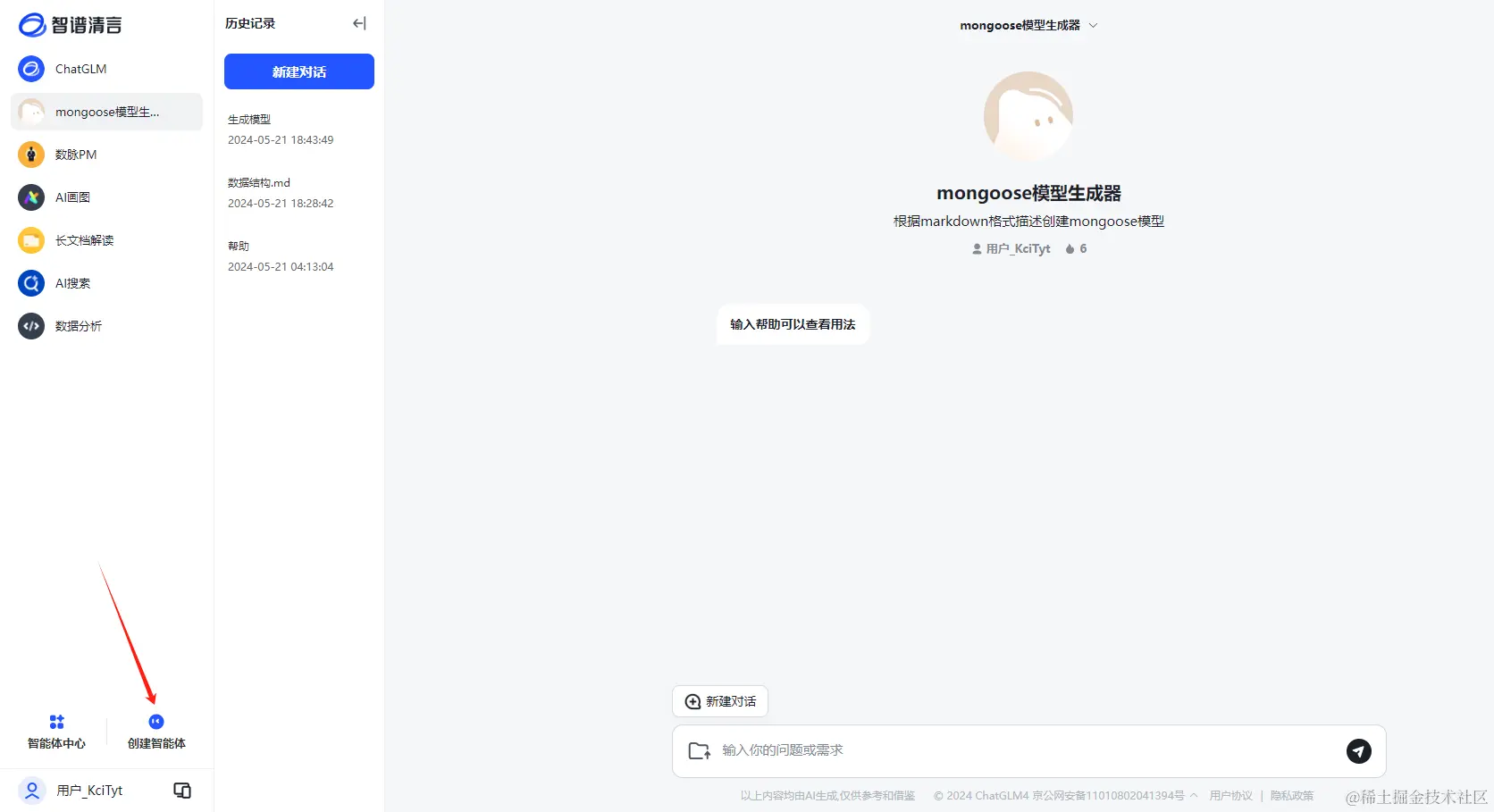1494x812 pixels.
Task: Click 新建对话 above the input box
Action: (720, 701)
